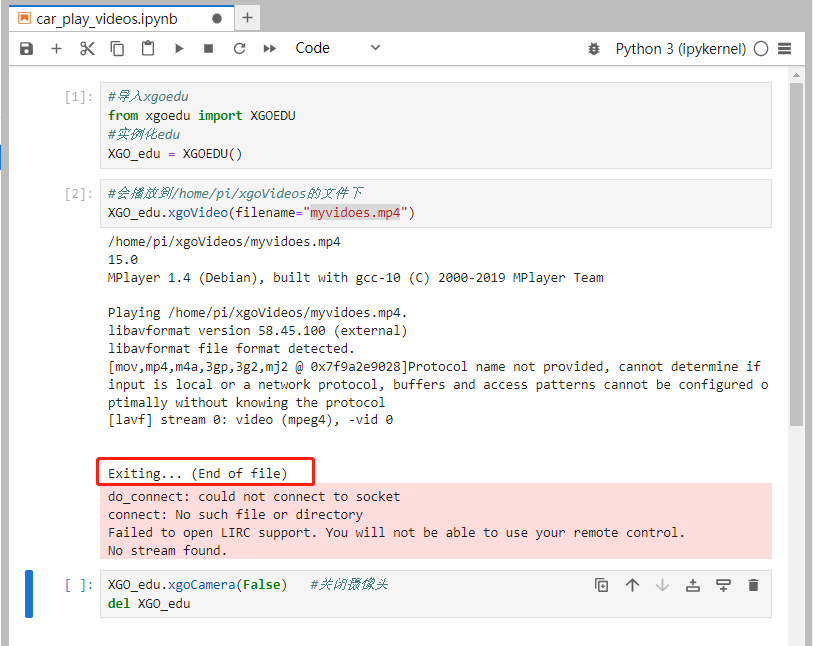
Task: Click the "Failed to open LIRC support" message
Action: pyautogui.click(x=212, y=533)
